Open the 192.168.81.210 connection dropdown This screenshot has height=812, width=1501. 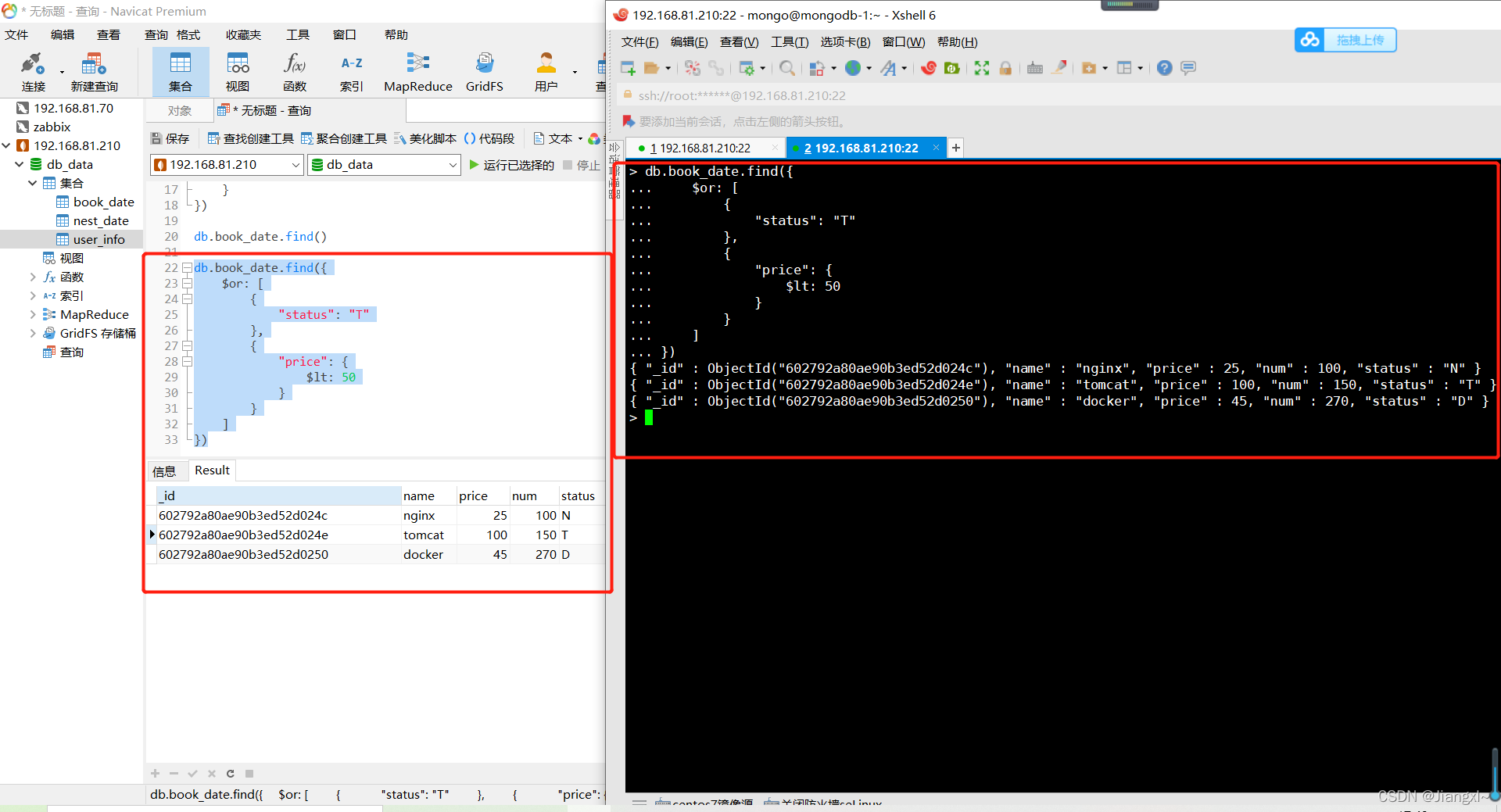point(227,164)
